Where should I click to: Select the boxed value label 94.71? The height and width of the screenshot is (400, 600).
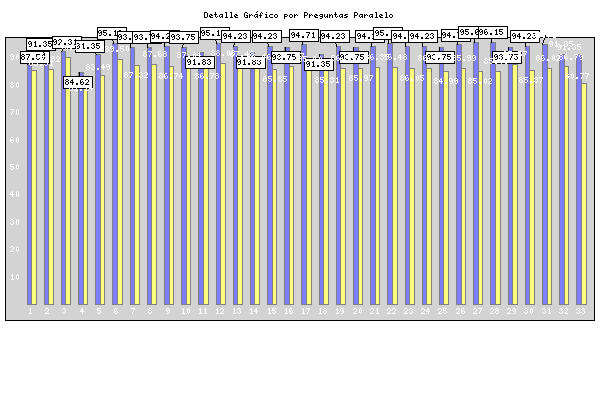[x=304, y=35]
